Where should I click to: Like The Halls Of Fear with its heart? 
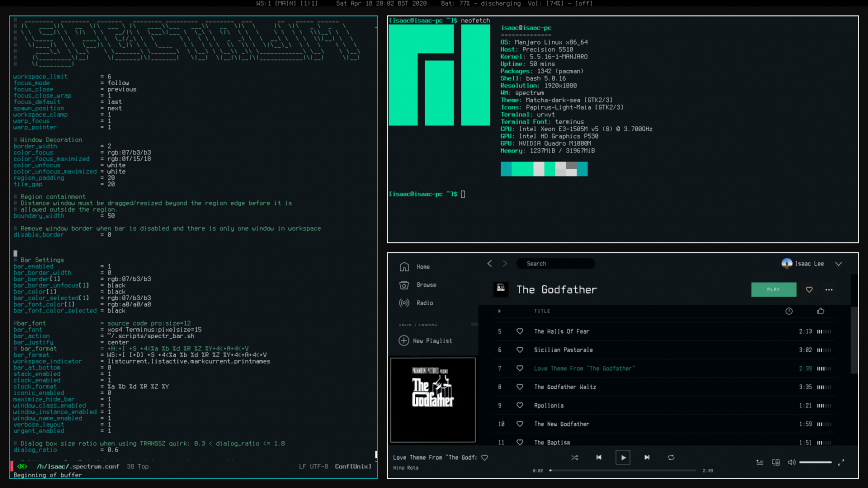click(x=520, y=331)
